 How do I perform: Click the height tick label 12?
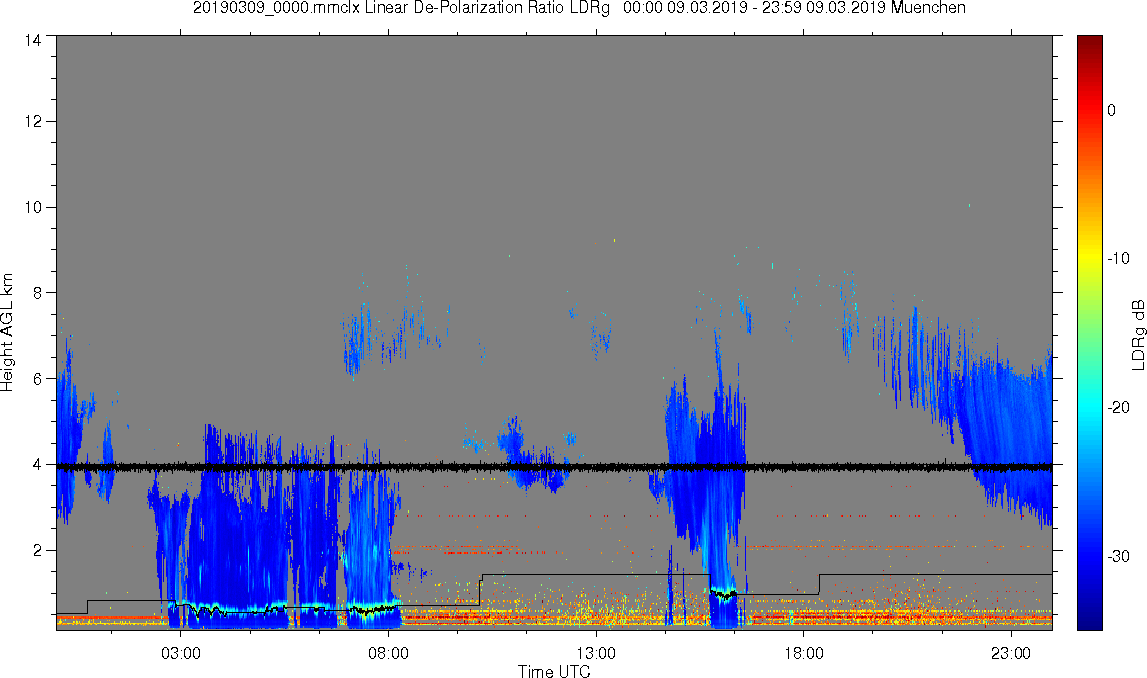(x=33, y=121)
